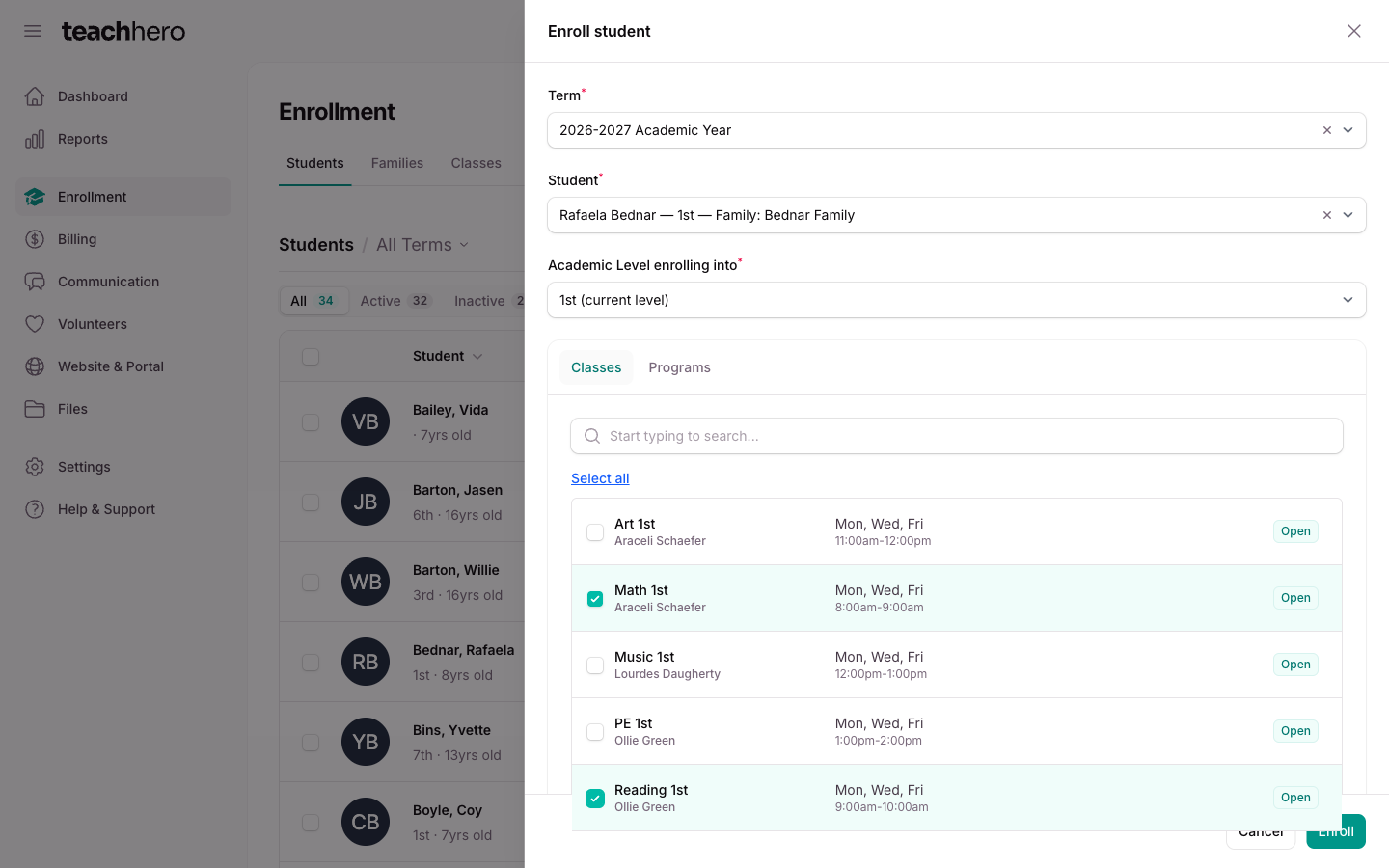Image resolution: width=1389 pixels, height=868 pixels.
Task: Check the Art 1st class checkbox
Action: point(595,532)
